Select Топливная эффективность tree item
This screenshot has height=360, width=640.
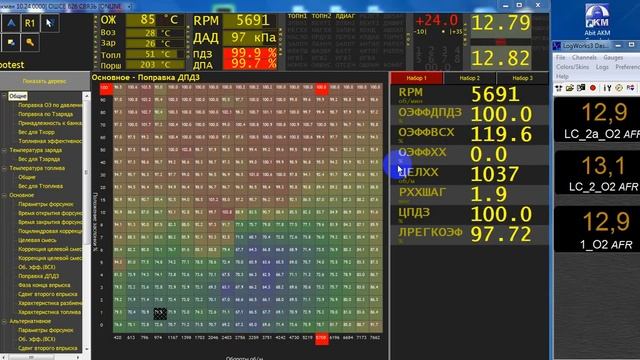pyautogui.click(x=50, y=141)
